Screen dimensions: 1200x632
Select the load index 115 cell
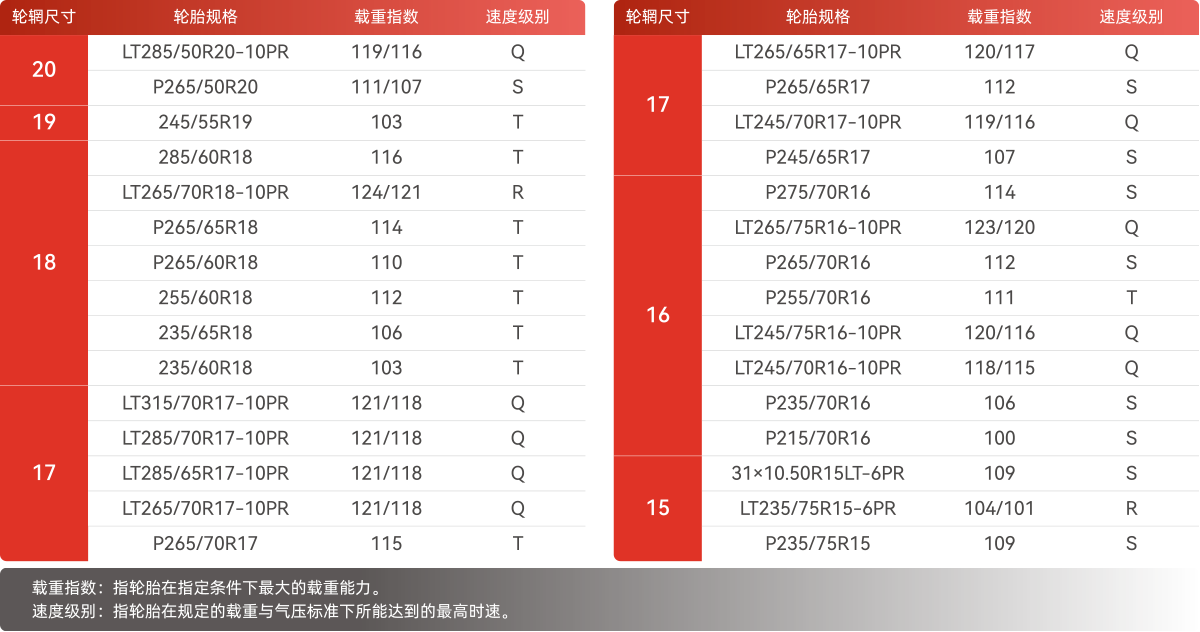386,544
